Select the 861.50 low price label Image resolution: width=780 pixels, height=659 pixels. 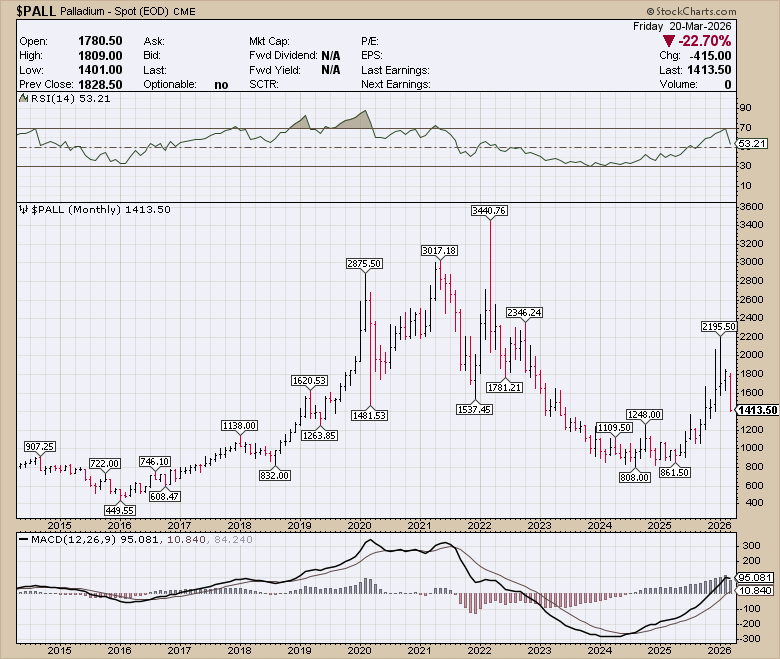(675, 472)
